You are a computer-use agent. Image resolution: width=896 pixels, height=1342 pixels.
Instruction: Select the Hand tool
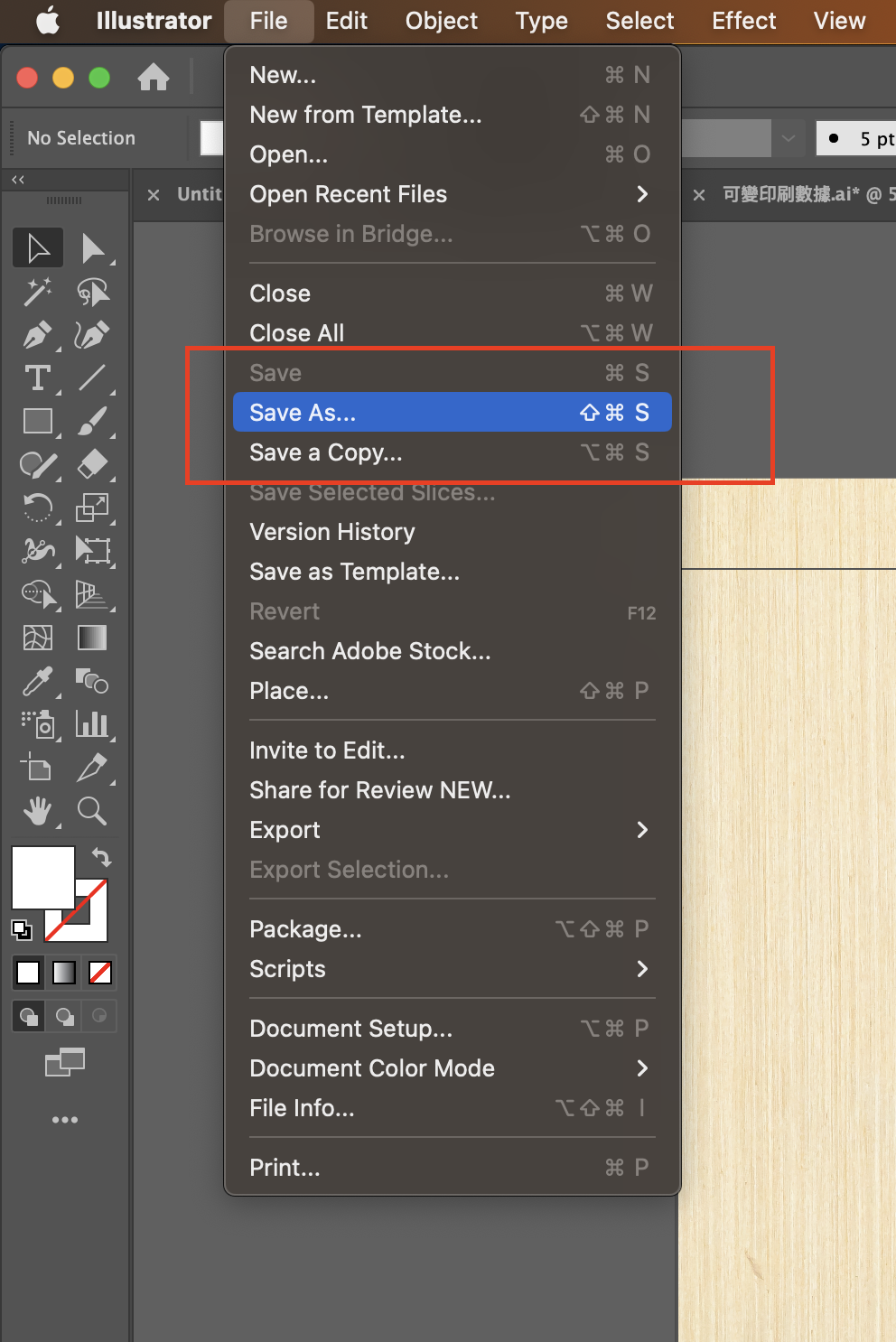[x=38, y=811]
